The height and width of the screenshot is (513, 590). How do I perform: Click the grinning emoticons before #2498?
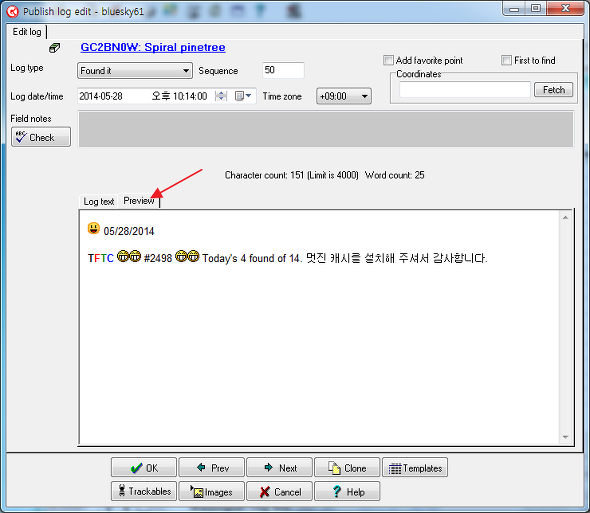[129, 256]
